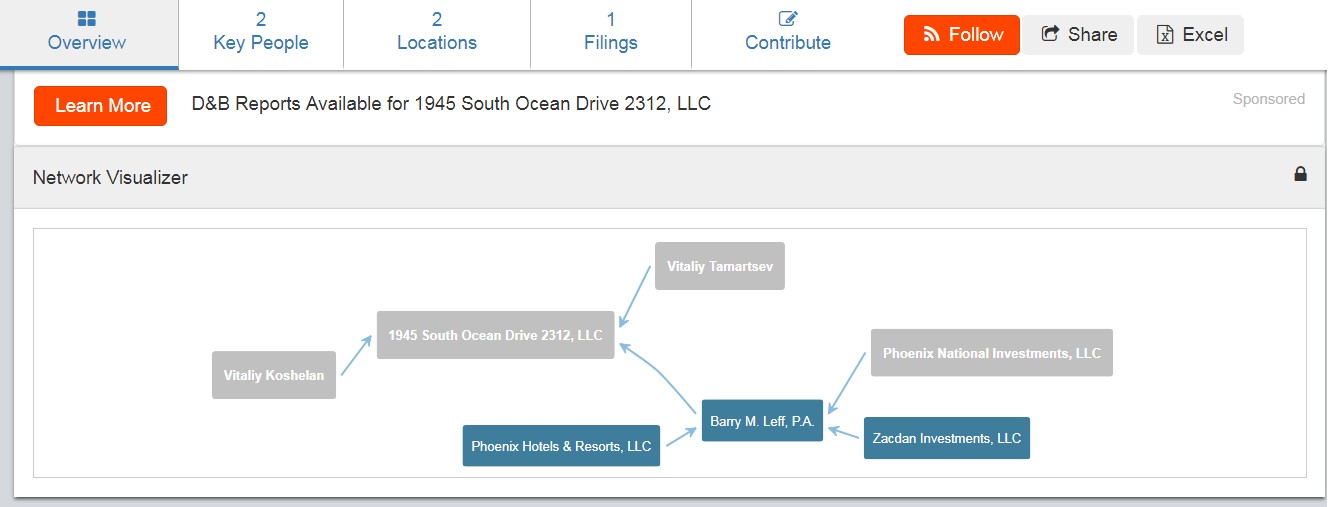The width and height of the screenshot is (1332, 507).
Task: Click the Phoenix Hotels & Resorts node
Action: 561,446
